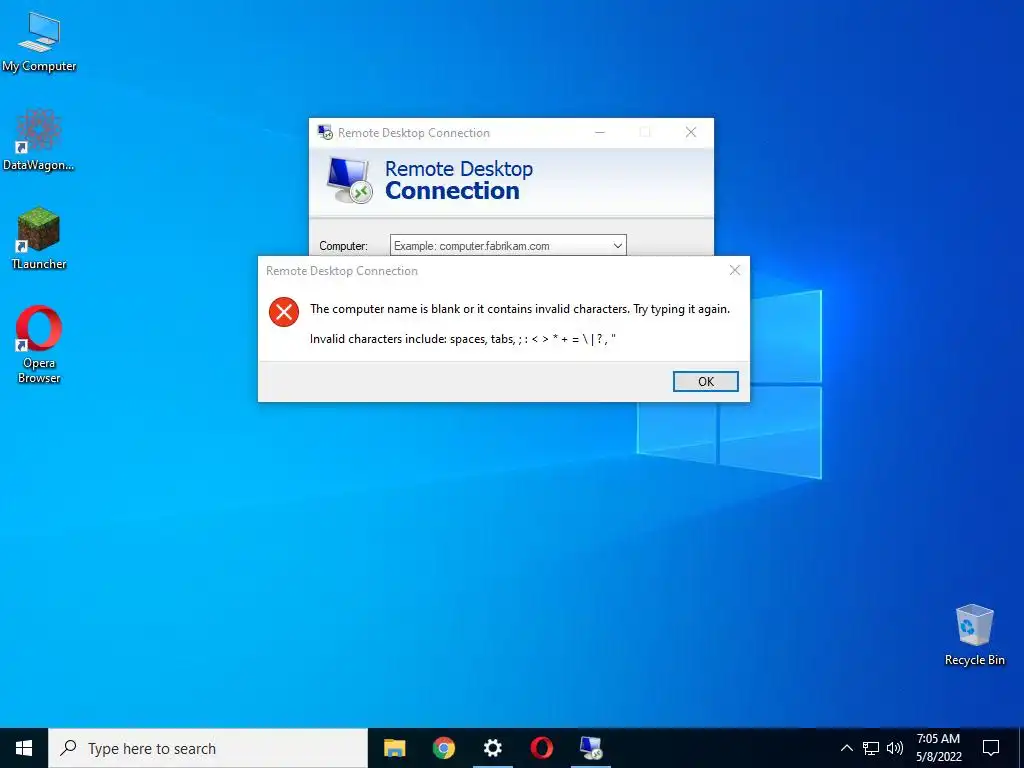
Task: Launch Google Chrome from the taskbar
Action: tap(444, 748)
